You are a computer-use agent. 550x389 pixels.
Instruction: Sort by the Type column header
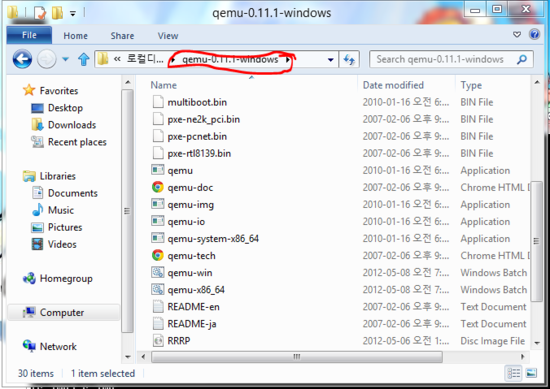point(471,85)
